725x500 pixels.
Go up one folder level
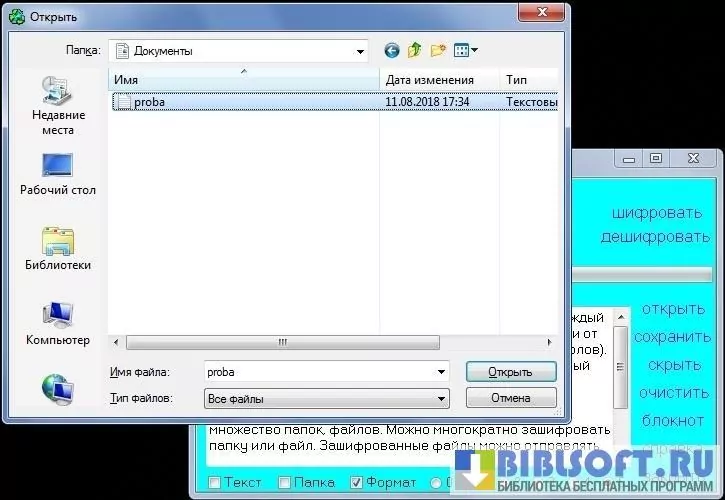pos(414,50)
